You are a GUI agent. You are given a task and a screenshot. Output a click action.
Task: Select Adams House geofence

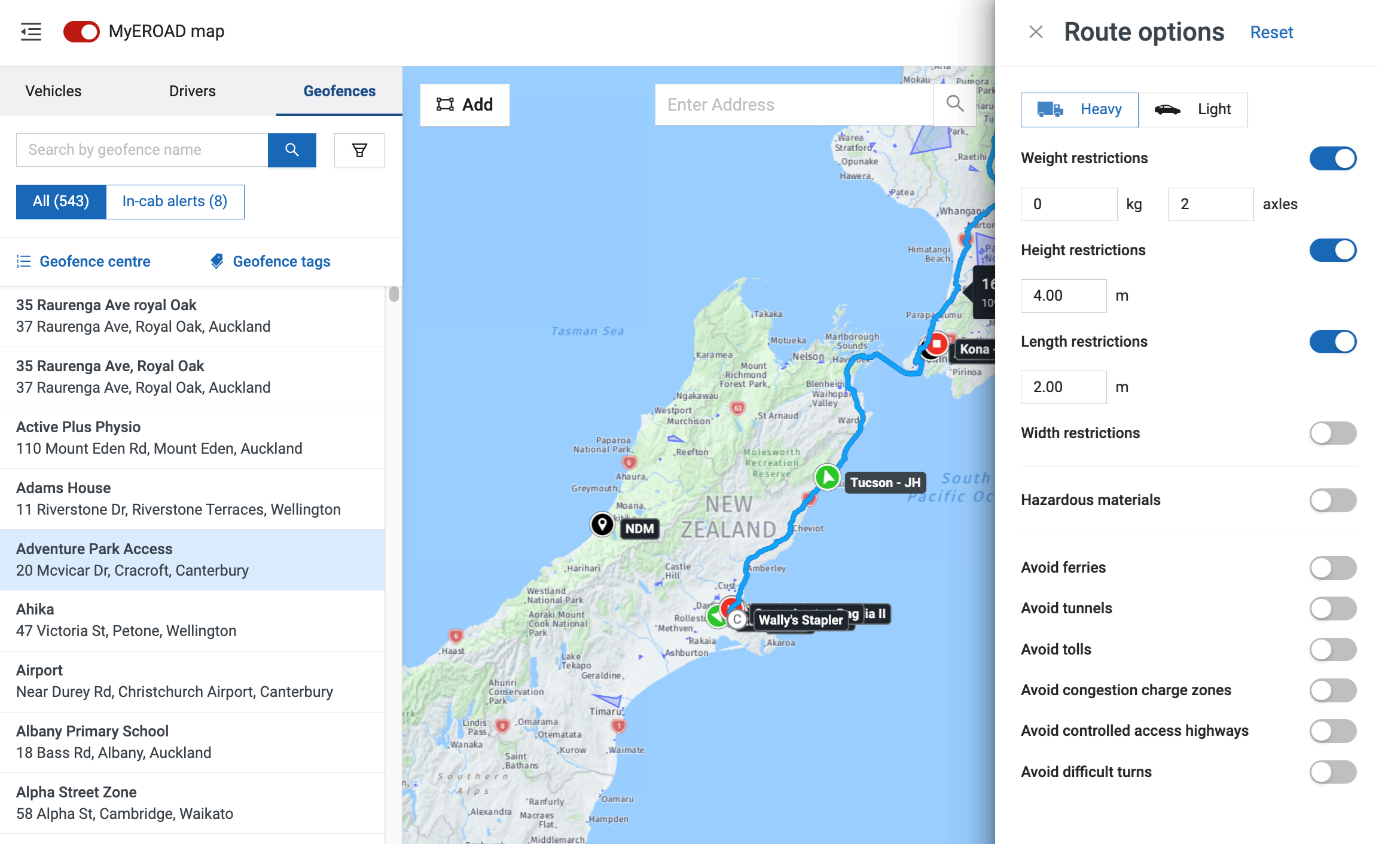pos(192,499)
